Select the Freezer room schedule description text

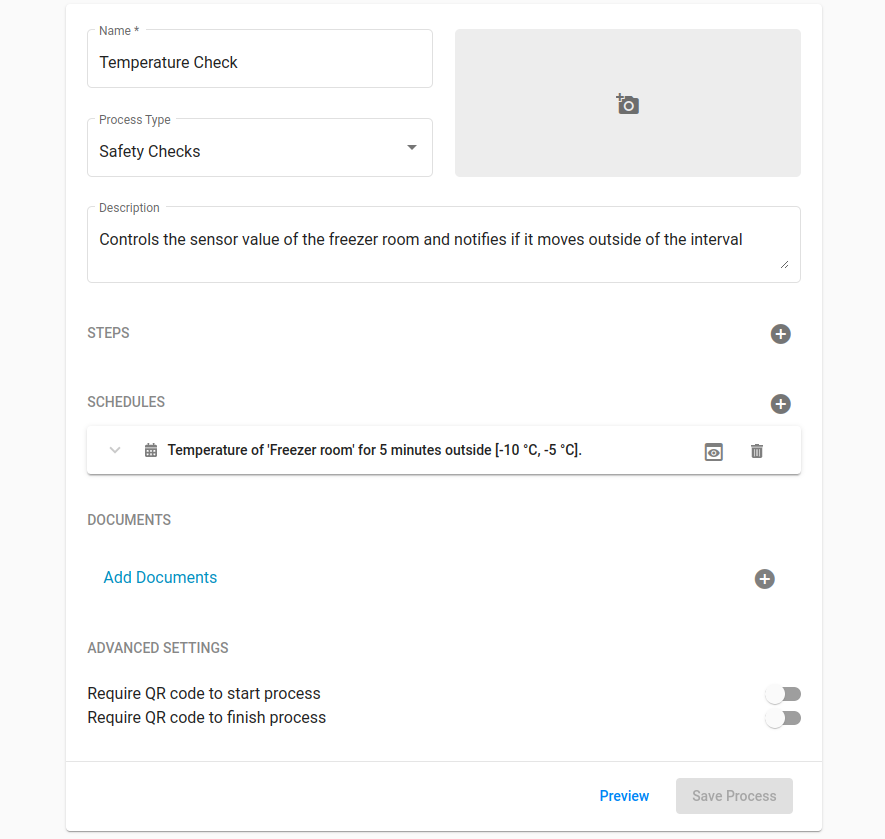tap(374, 451)
